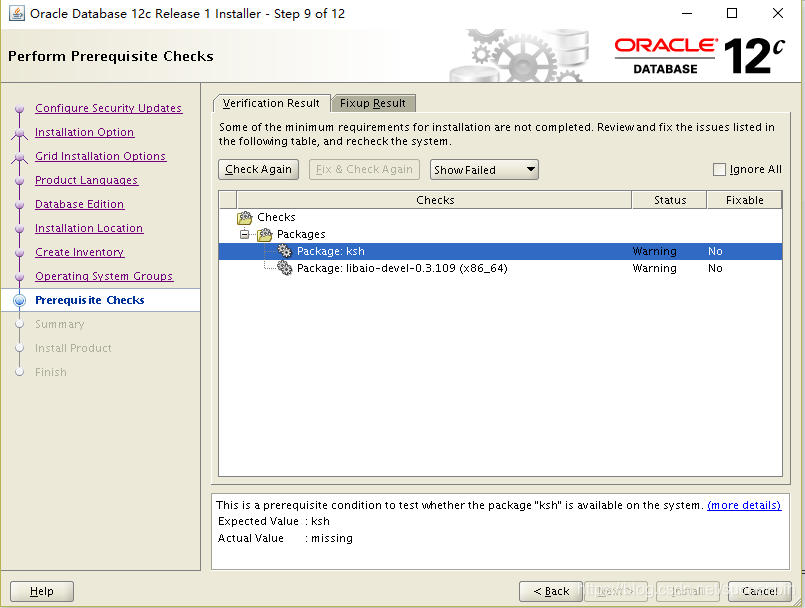Click the gear icon beside libaio-devel package

click(x=284, y=268)
